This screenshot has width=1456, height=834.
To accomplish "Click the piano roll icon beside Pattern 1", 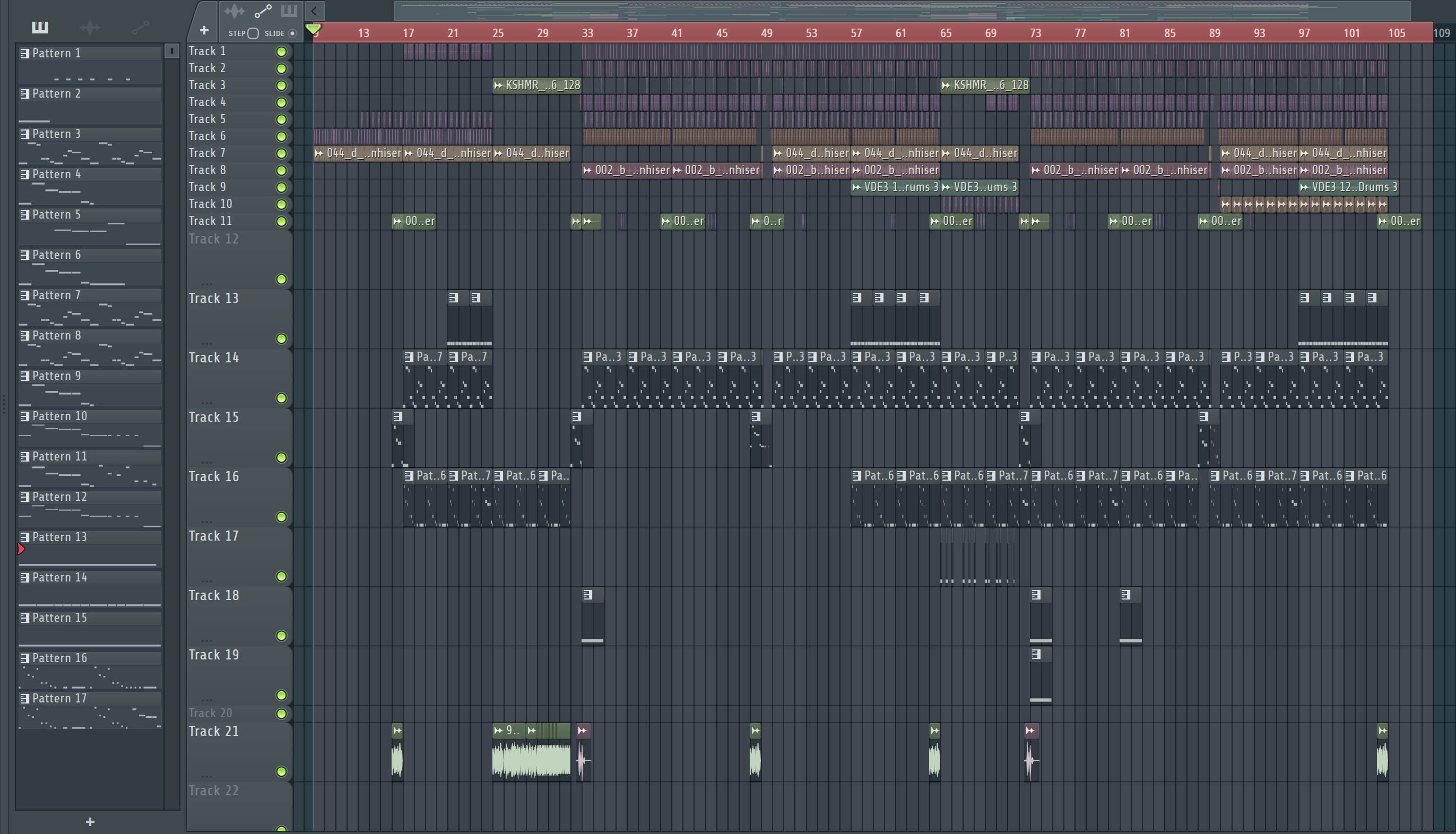I will (x=24, y=53).
